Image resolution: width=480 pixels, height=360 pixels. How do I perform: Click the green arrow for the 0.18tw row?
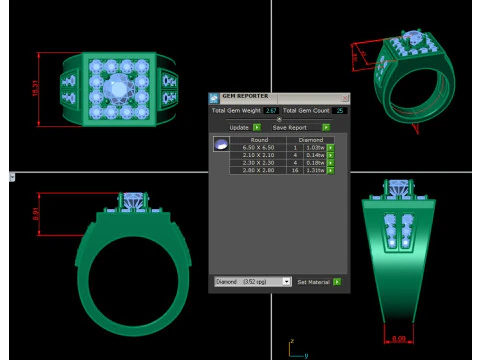(330, 163)
